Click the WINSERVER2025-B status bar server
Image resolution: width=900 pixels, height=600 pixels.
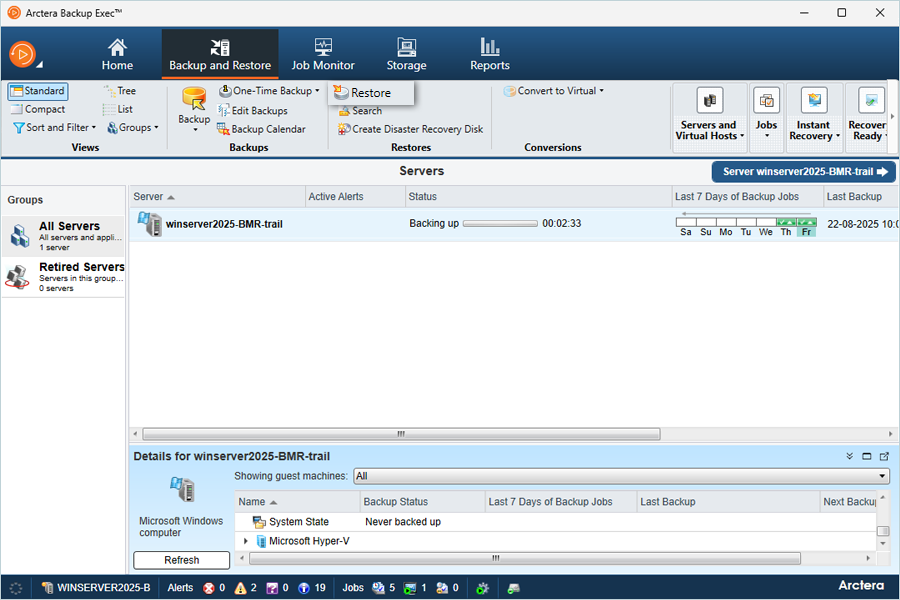tap(96, 587)
